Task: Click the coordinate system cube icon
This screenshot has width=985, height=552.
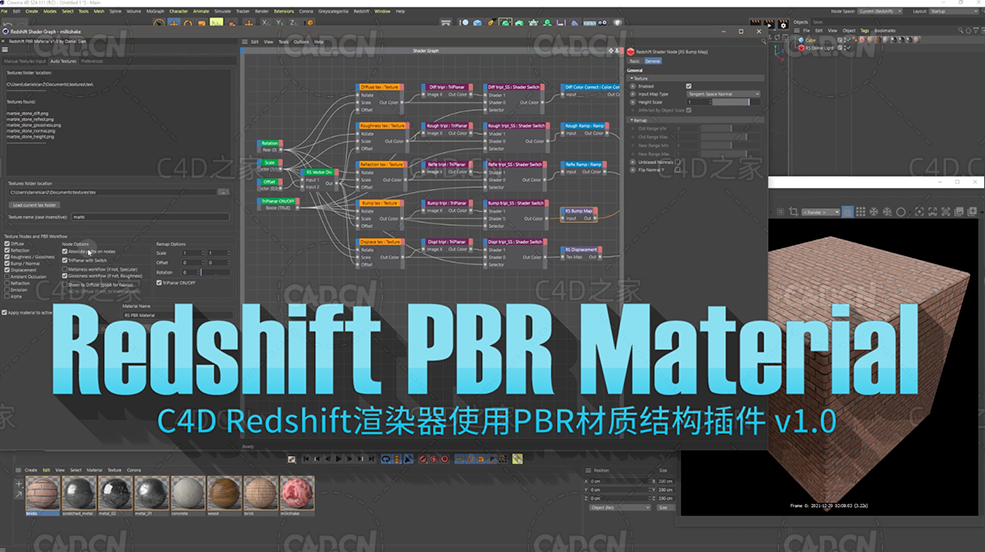Action: coord(310,23)
